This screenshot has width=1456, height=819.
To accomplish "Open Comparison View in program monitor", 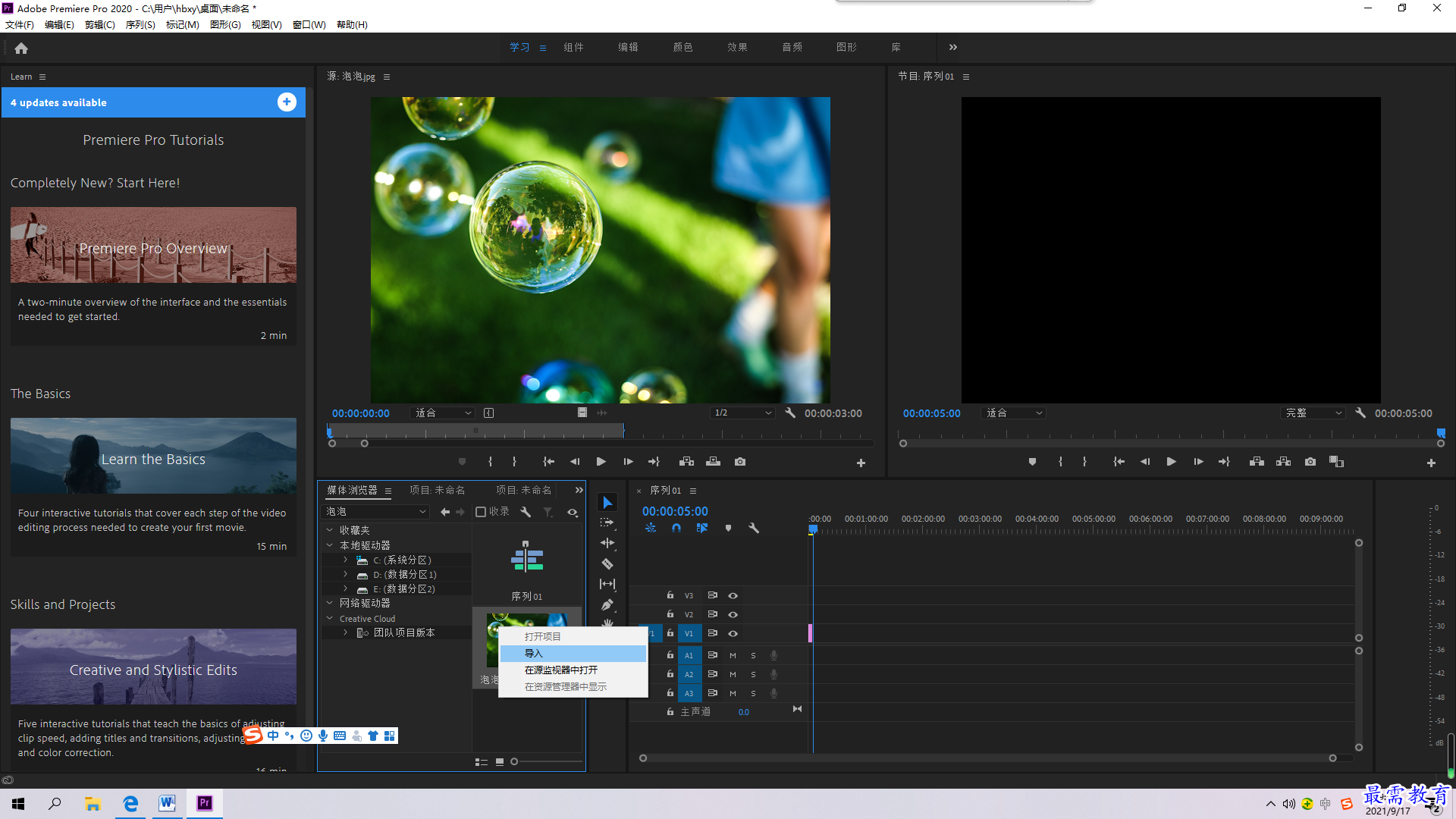I will click(x=1337, y=461).
